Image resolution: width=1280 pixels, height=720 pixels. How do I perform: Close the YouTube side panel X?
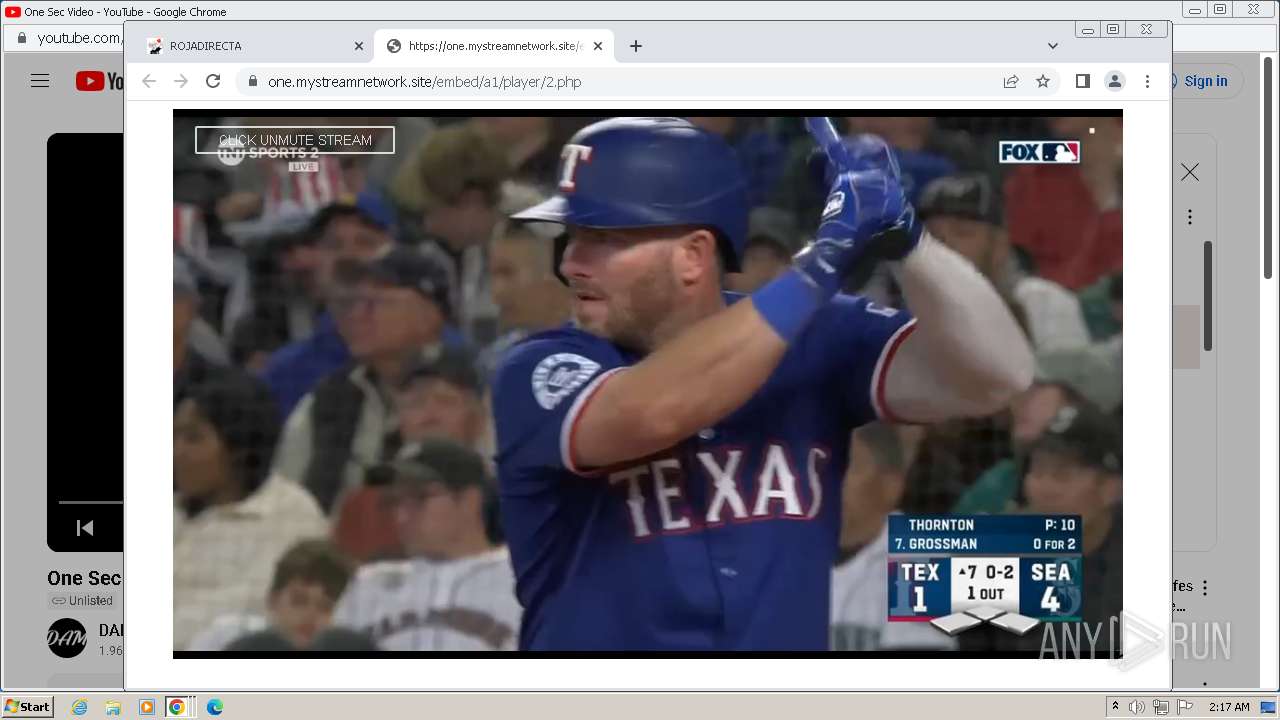tap(1190, 173)
